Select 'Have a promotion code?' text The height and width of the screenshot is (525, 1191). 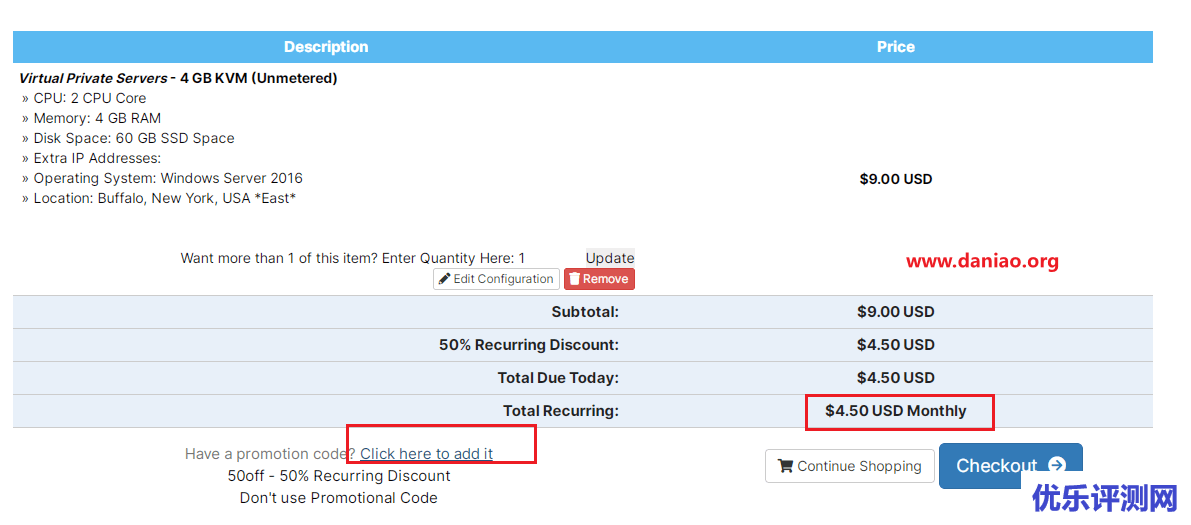coord(270,454)
